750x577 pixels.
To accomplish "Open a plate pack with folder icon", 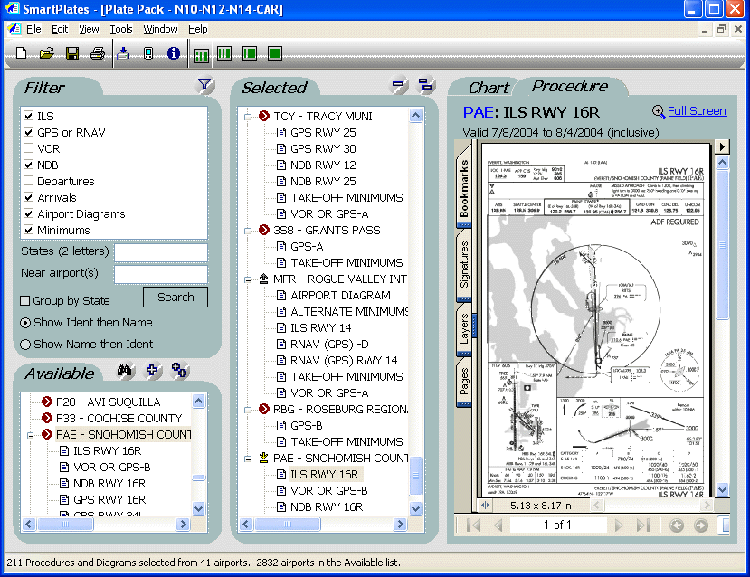I will coord(46,53).
